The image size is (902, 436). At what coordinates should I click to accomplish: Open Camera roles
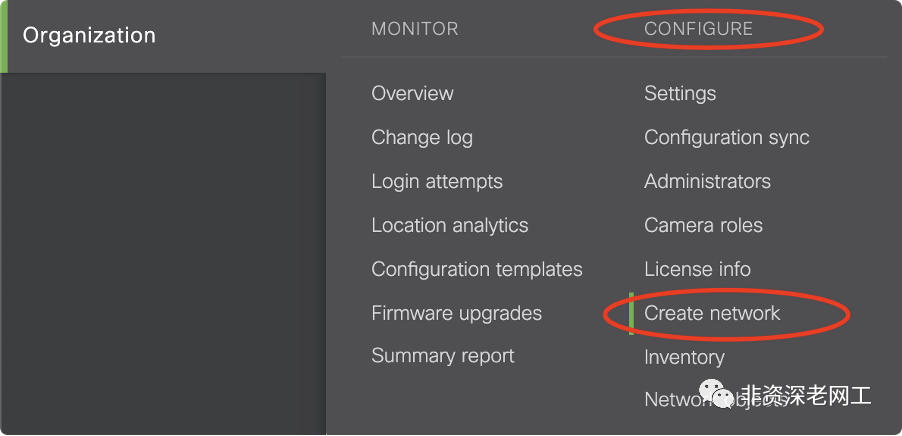tap(703, 225)
